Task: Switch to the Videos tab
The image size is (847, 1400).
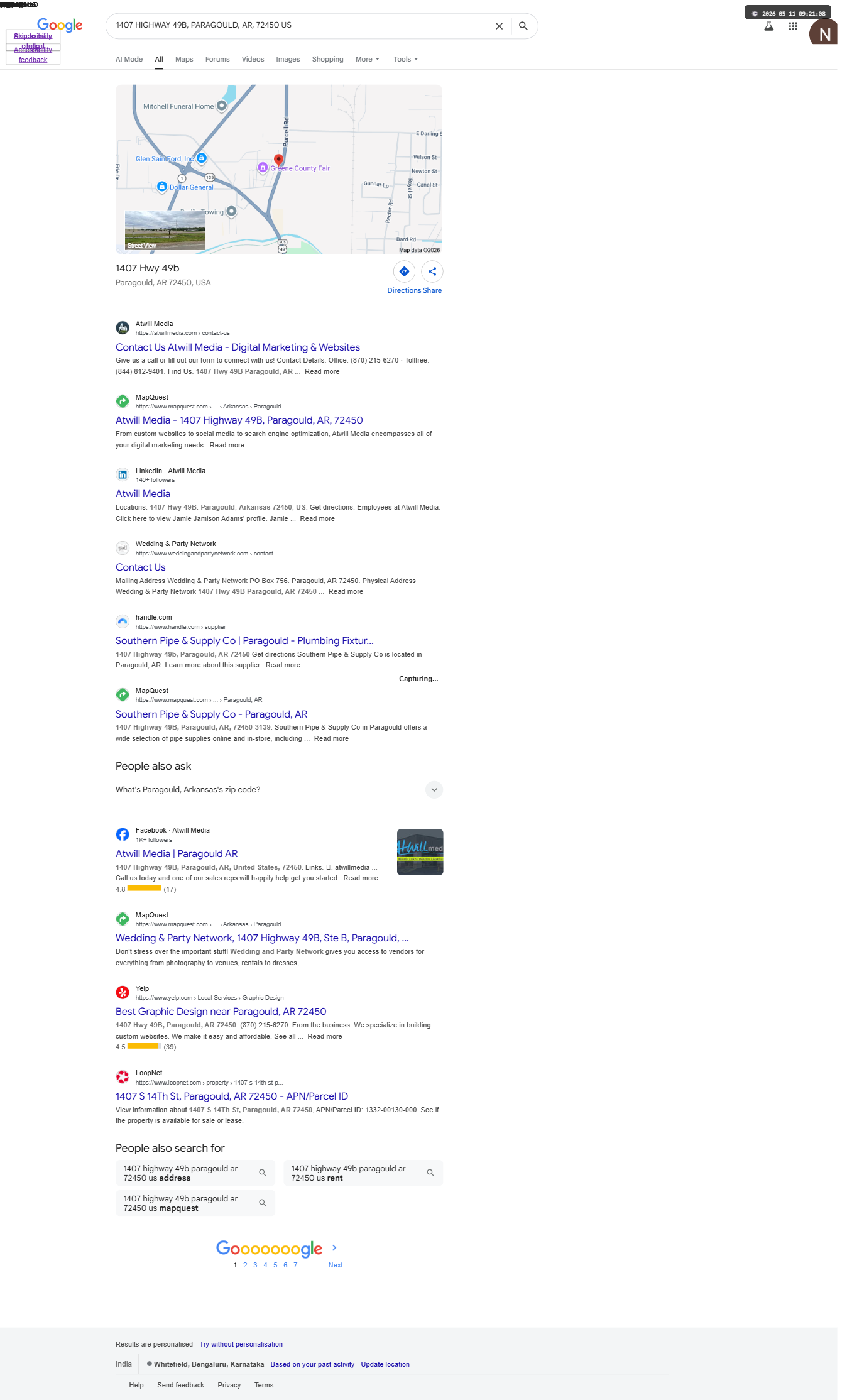Action: pos(253,59)
